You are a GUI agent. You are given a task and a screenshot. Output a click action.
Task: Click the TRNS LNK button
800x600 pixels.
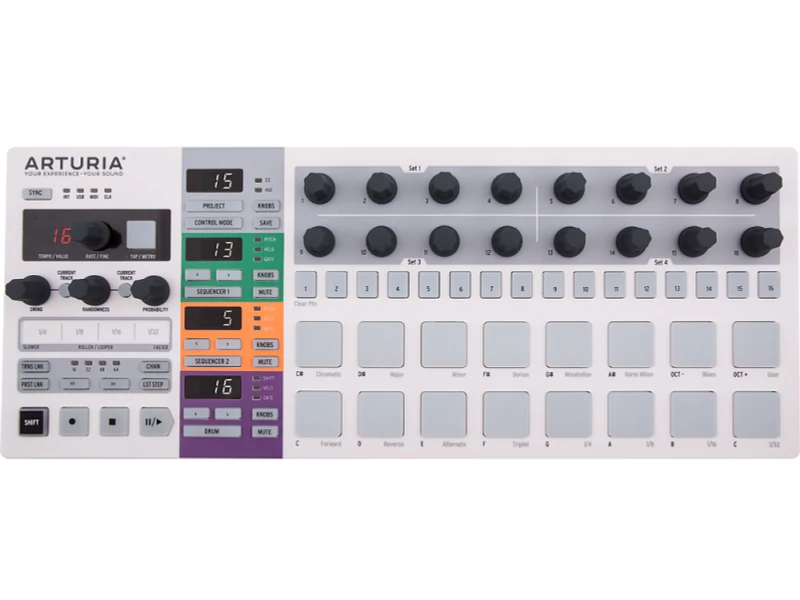pos(34,367)
